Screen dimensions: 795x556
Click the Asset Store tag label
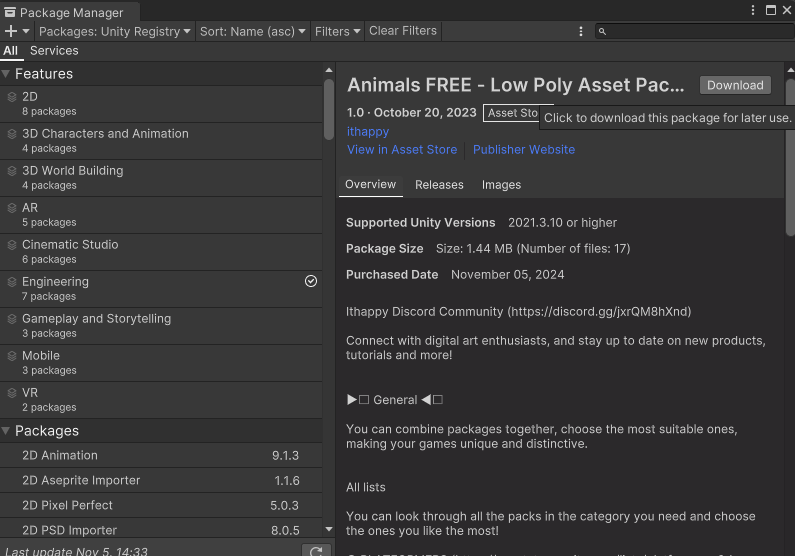512,113
